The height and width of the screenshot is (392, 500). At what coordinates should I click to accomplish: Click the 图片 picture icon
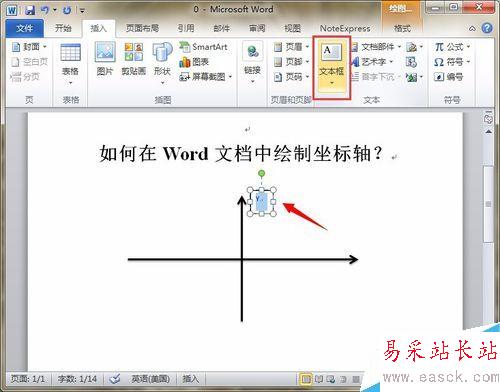click(x=105, y=59)
